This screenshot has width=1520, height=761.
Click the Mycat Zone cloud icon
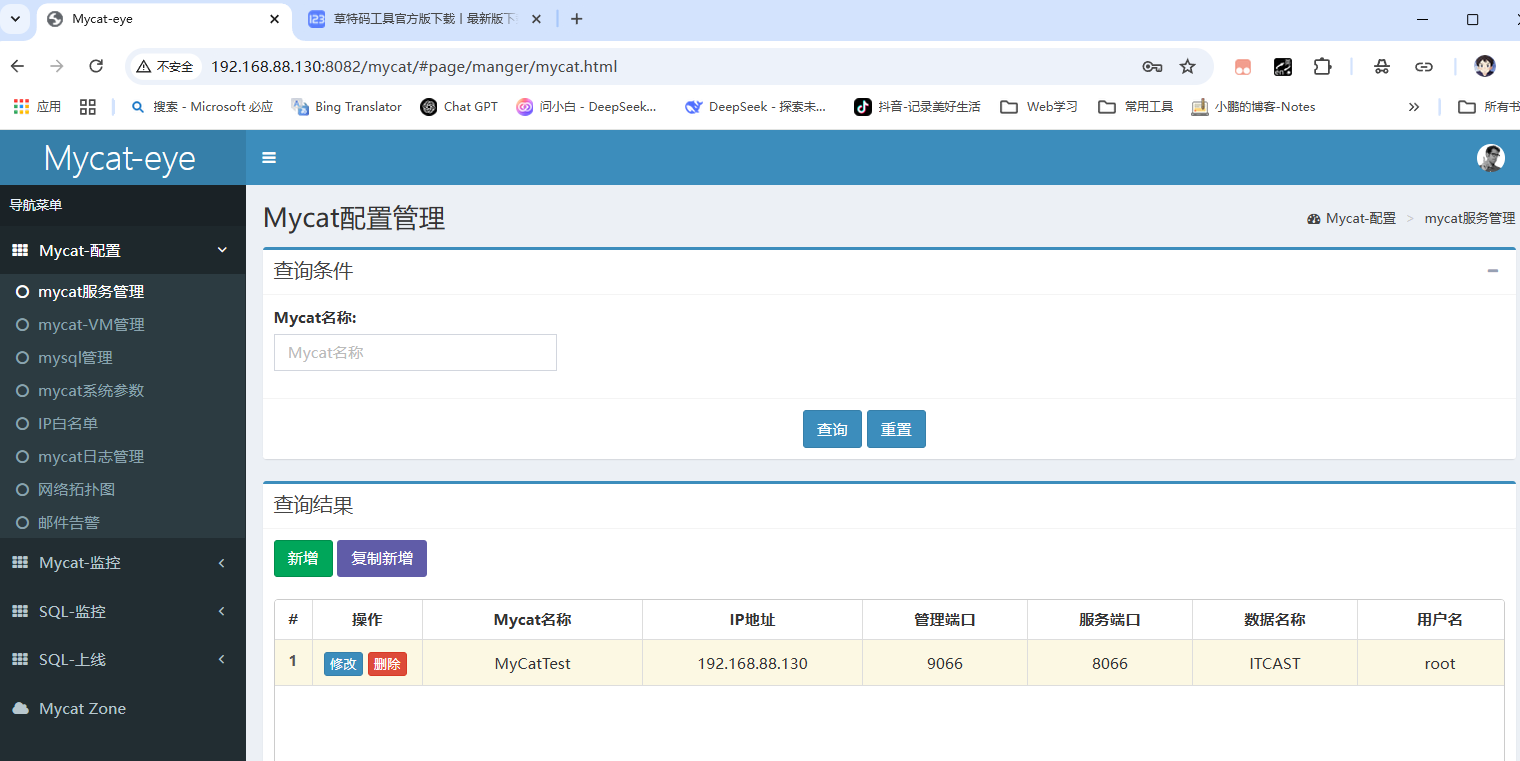click(x=20, y=708)
